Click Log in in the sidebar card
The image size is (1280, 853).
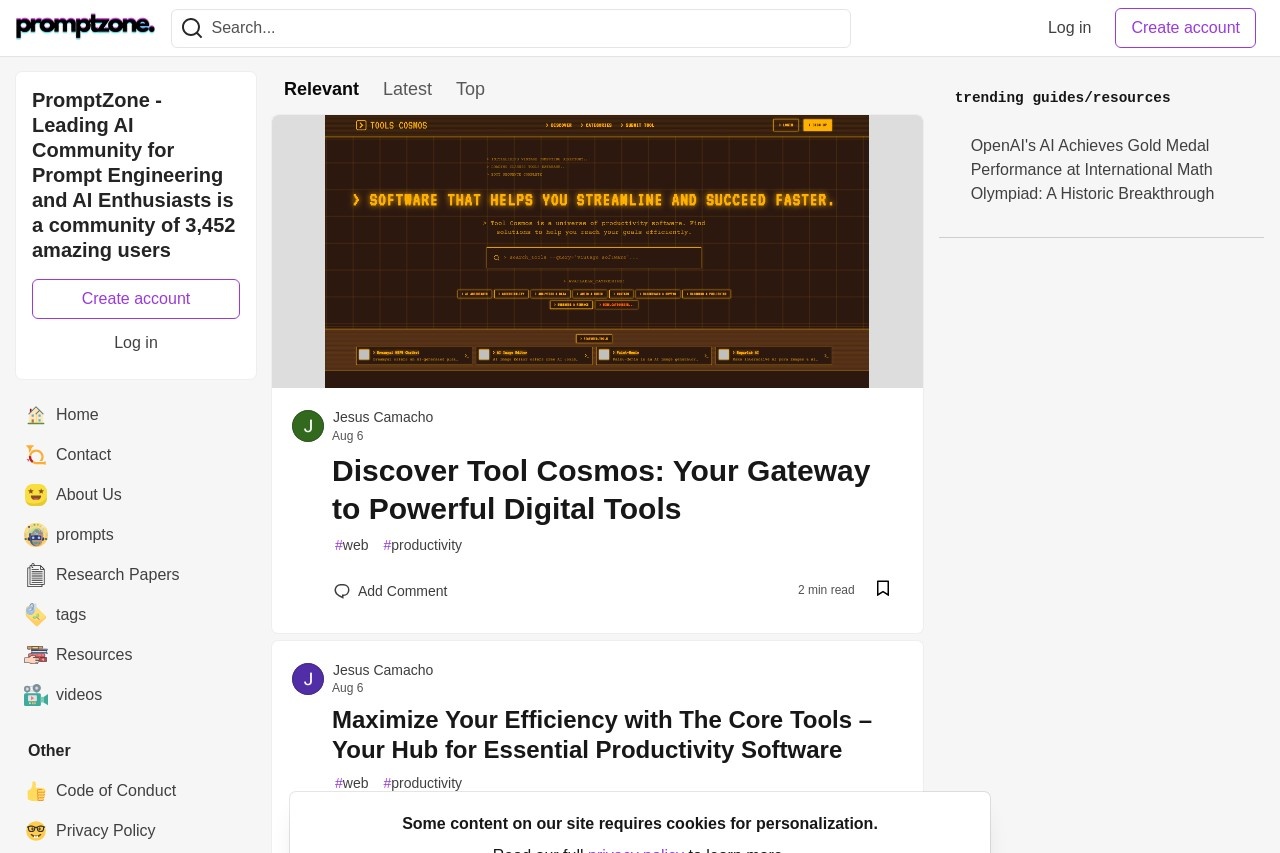(136, 343)
